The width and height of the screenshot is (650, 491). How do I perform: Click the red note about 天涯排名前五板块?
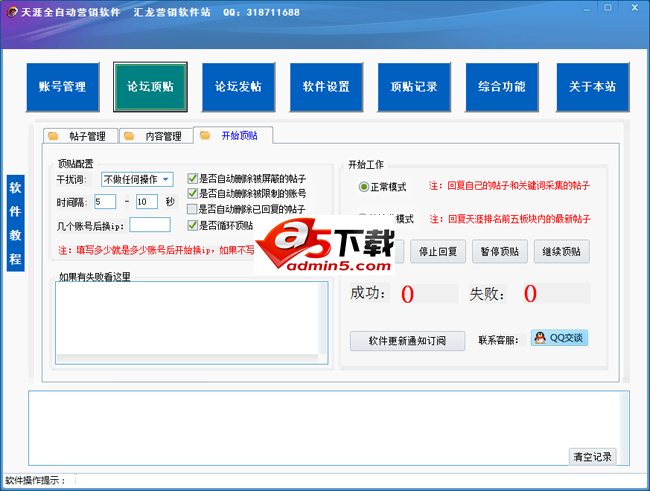pos(510,219)
